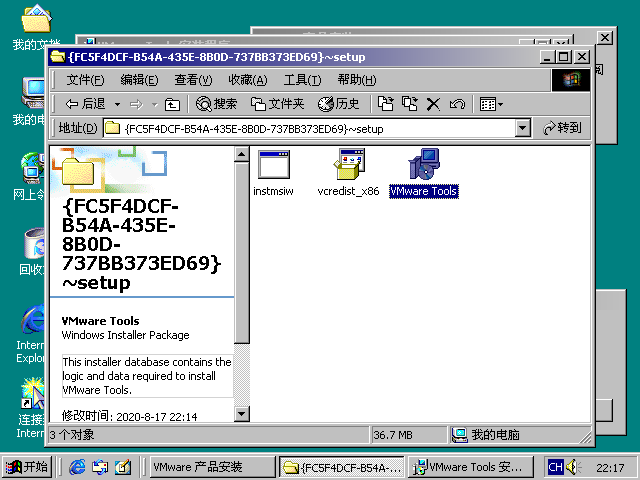Open the 收藏(A) menu
The height and width of the screenshot is (480, 640).
(248, 80)
